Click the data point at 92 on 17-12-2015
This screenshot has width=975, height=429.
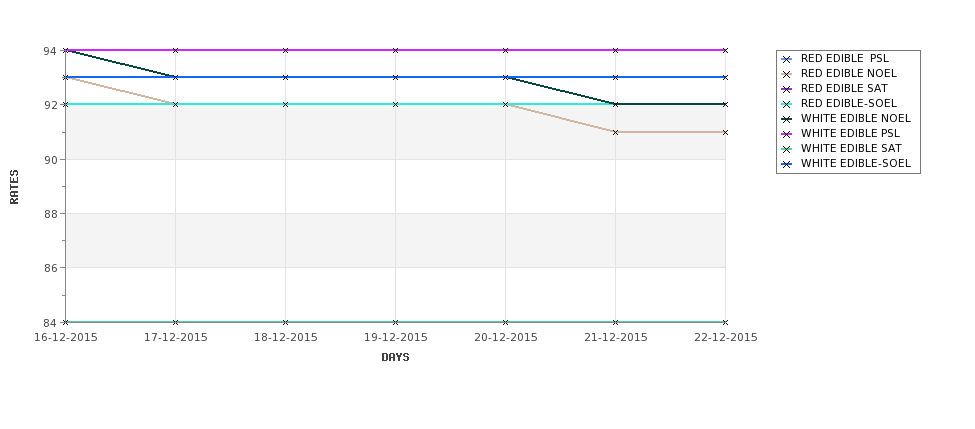click(175, 104)
